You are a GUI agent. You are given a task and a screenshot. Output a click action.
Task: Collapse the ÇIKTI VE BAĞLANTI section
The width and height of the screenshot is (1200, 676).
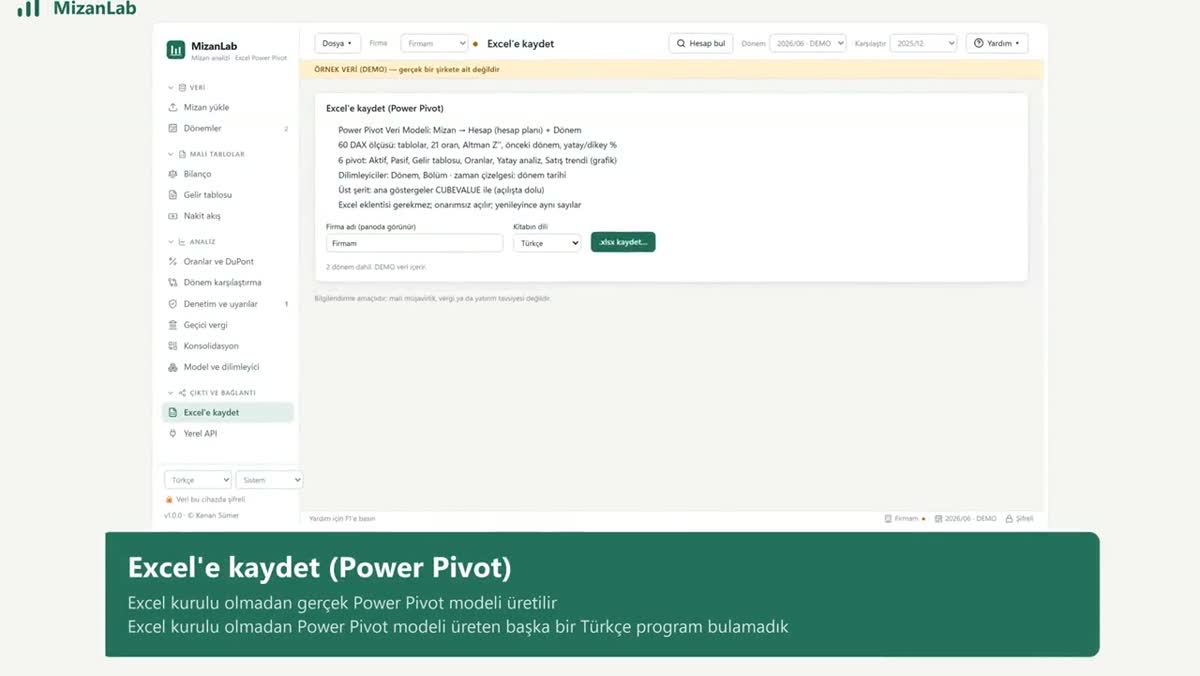coord(171,393)
